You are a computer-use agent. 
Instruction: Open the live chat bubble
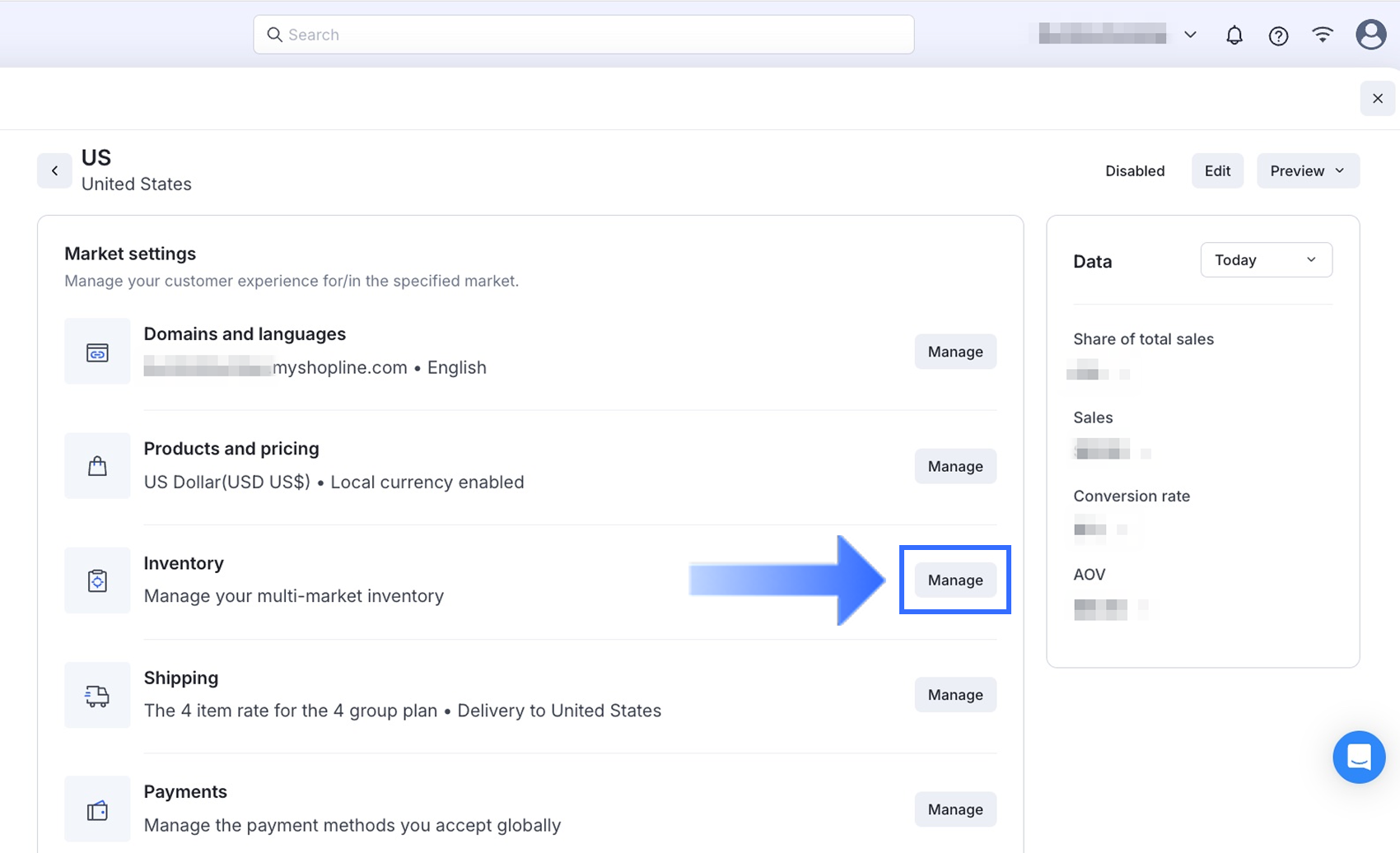[x=1358, y=757]
